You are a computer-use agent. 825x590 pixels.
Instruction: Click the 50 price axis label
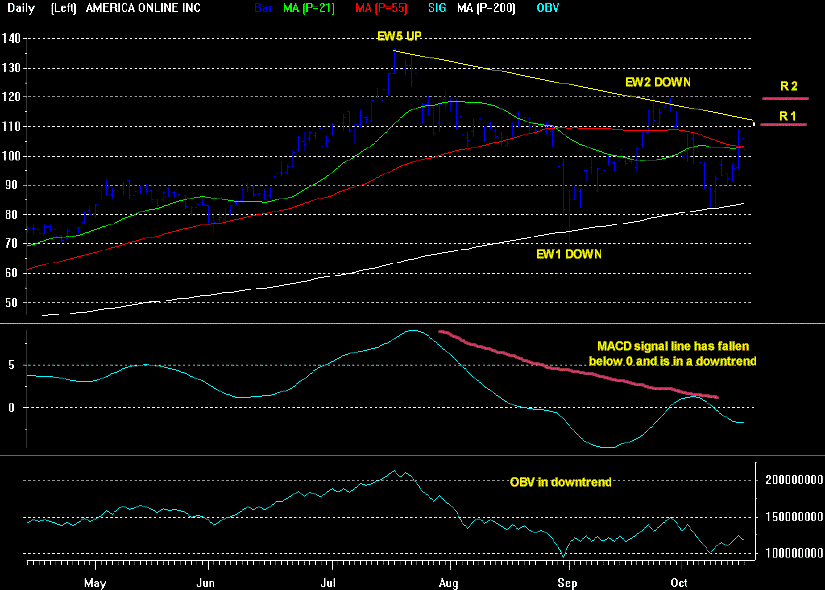click(11, 303)
